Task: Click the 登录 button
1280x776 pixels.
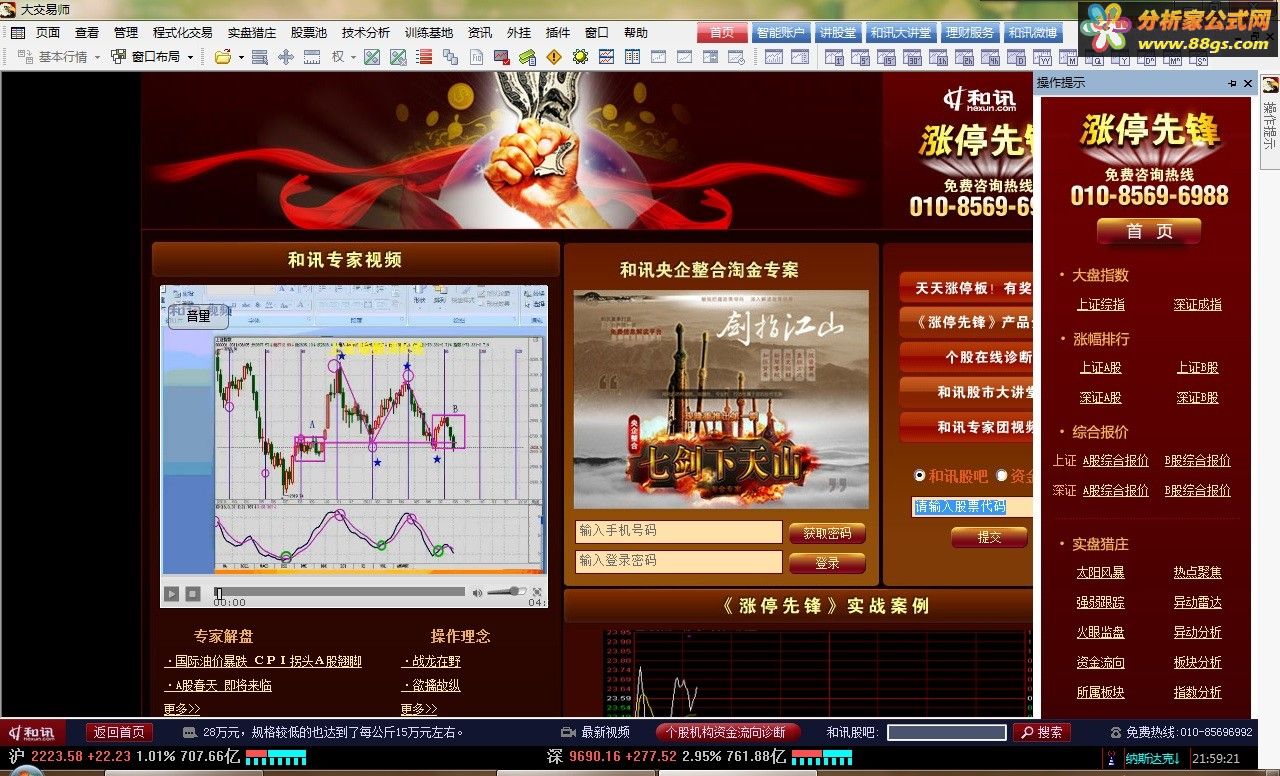Action: [827, 563]
